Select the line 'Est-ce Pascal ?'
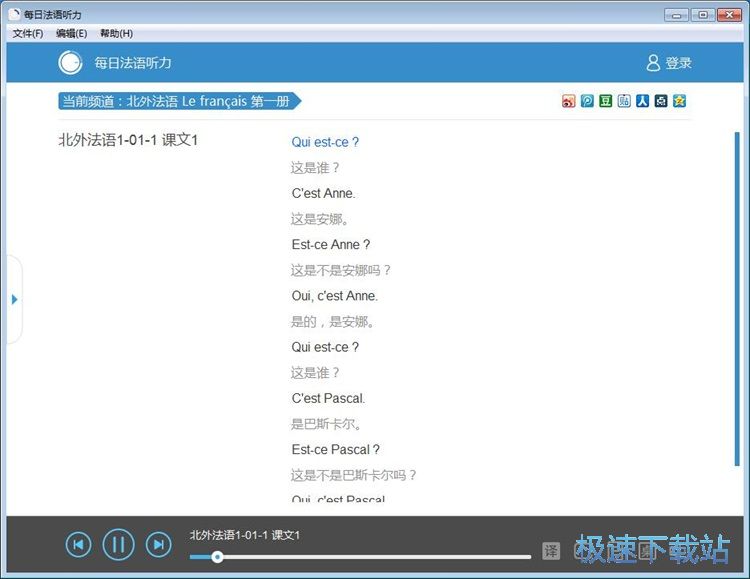Image resolution: width=750 pixels, height=579 pixels. pos(335,449)
